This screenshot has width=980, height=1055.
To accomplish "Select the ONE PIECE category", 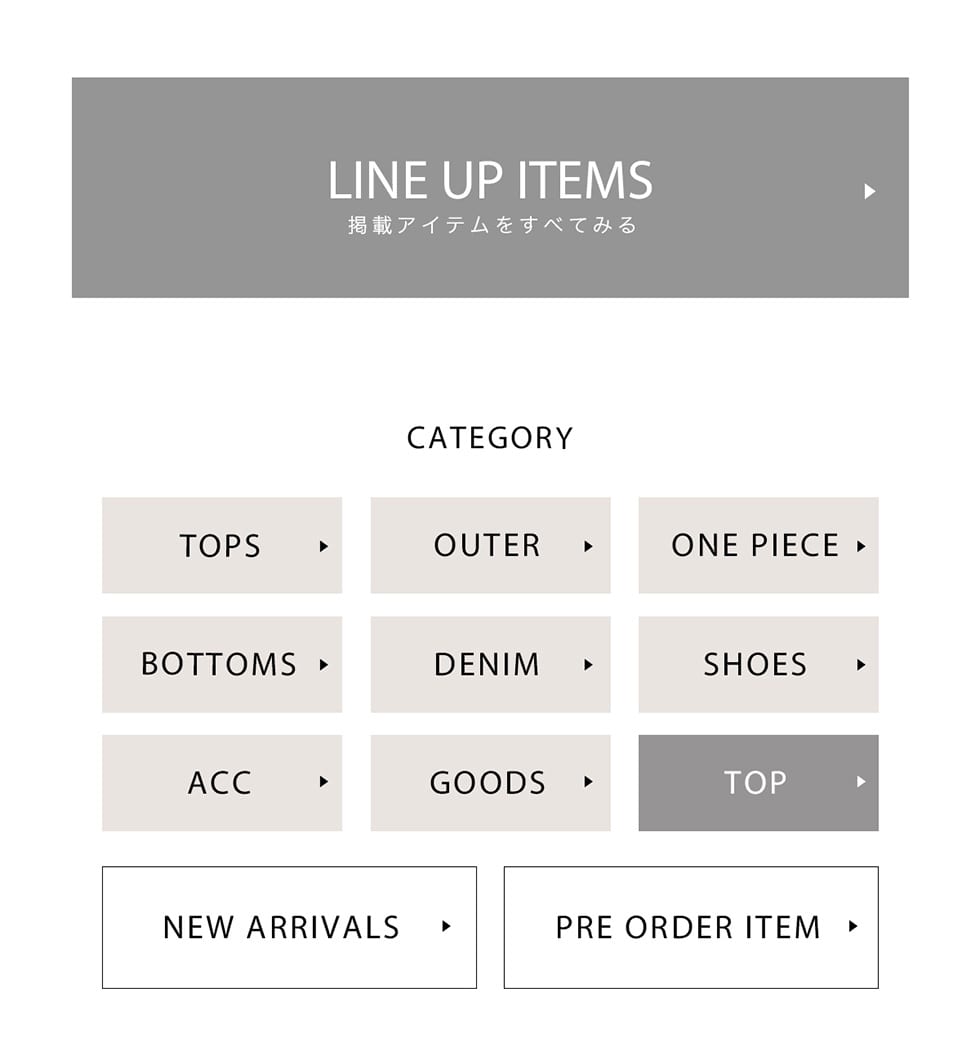I will coord(757,545).
